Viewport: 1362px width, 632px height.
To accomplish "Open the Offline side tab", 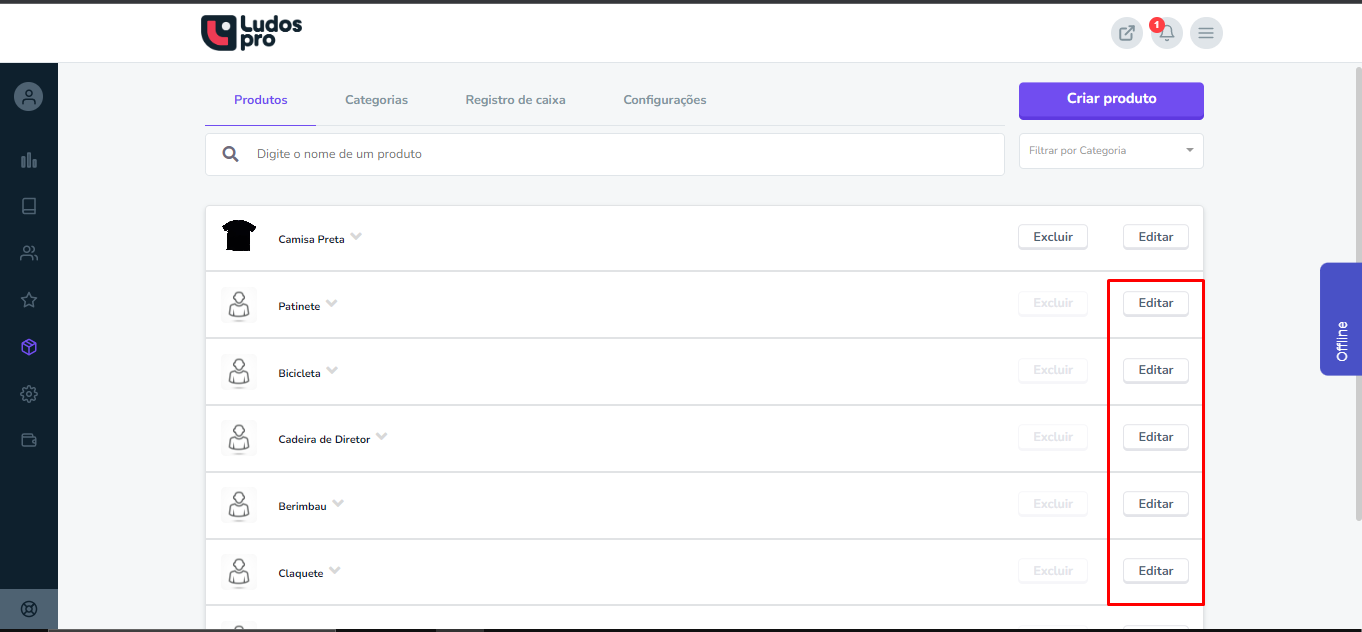I will (x=1341, y=319).
